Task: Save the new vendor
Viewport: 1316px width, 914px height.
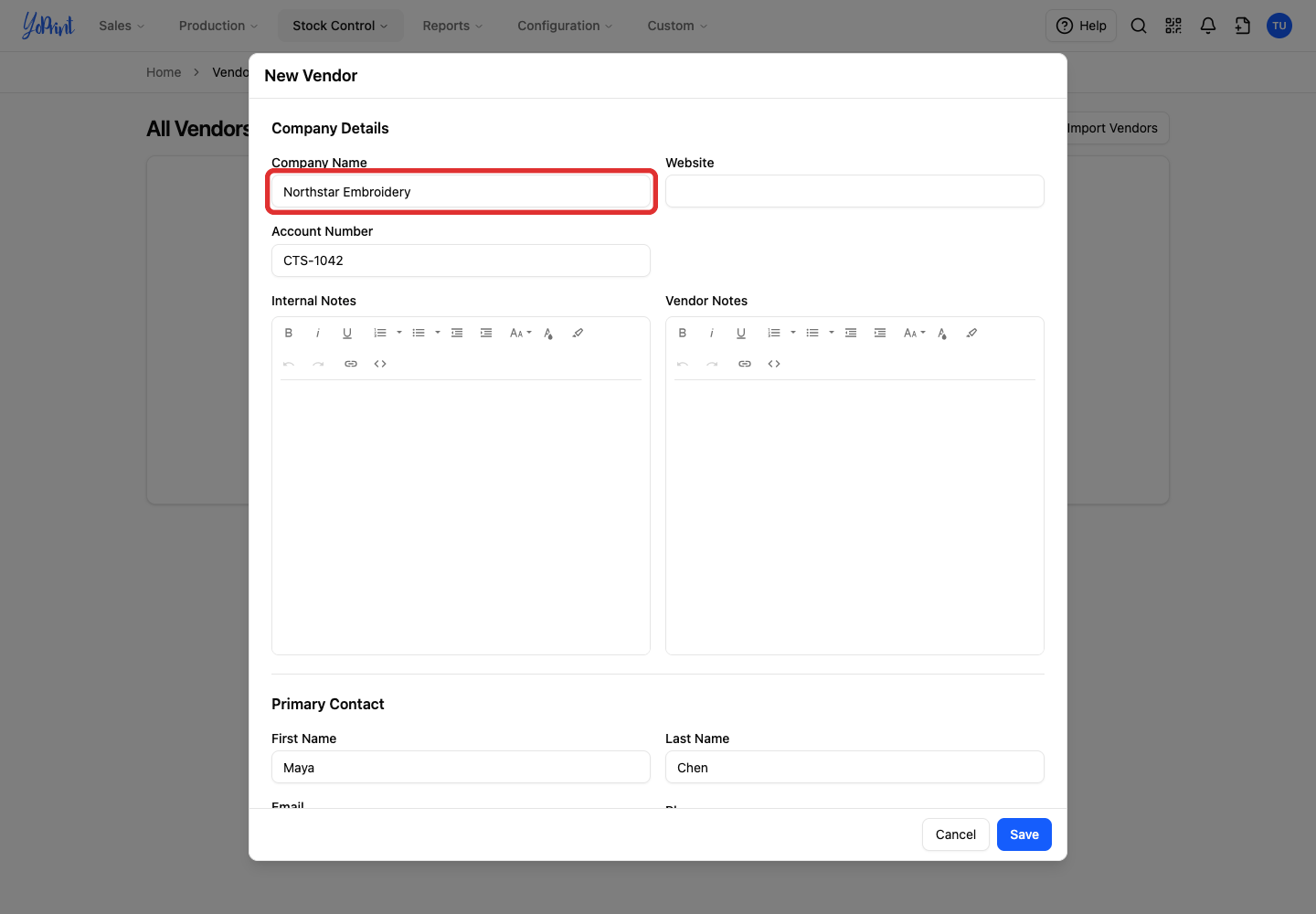Action: pyautogui.click(x=1024, y=834)
